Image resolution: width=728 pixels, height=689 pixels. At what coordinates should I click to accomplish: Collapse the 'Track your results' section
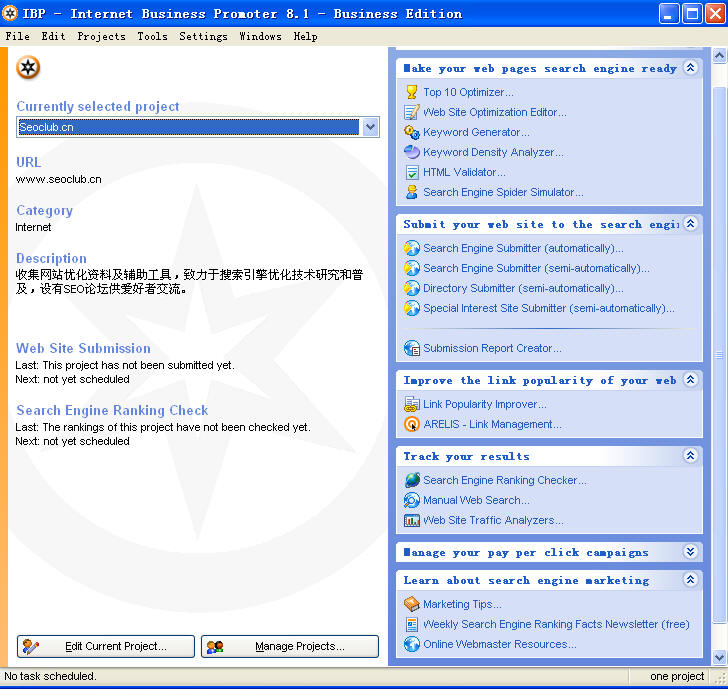(690, 456)
